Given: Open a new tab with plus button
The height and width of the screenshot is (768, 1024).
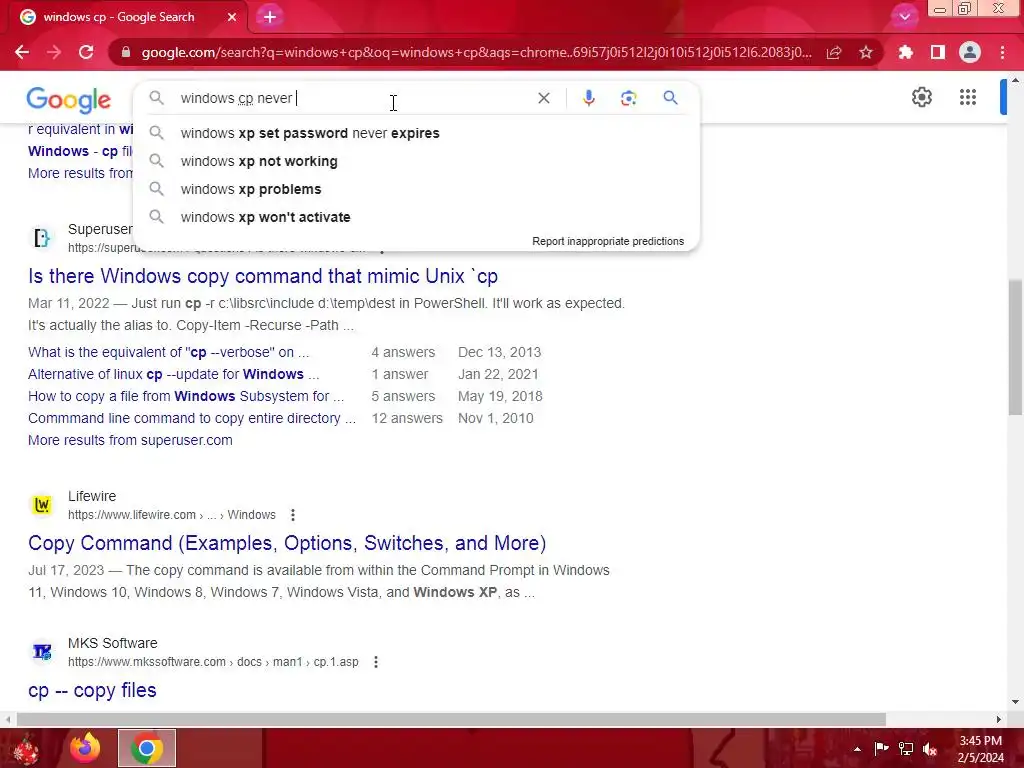Looking at the screenshot, I should click(270, 17).
